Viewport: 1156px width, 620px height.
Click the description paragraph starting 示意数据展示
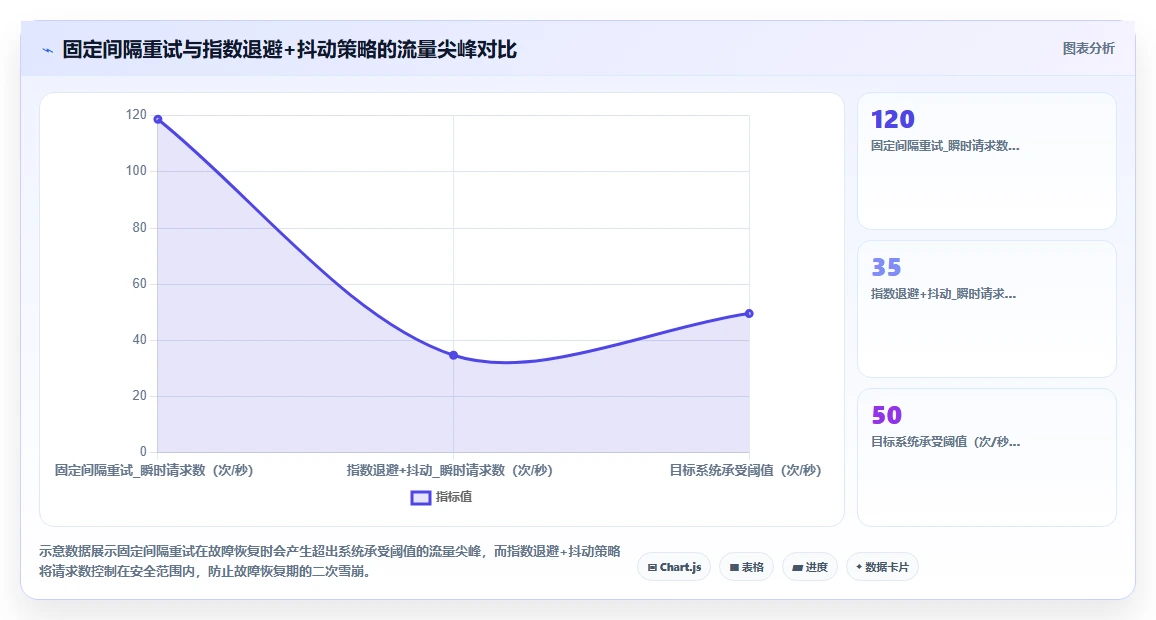[330, 561]
